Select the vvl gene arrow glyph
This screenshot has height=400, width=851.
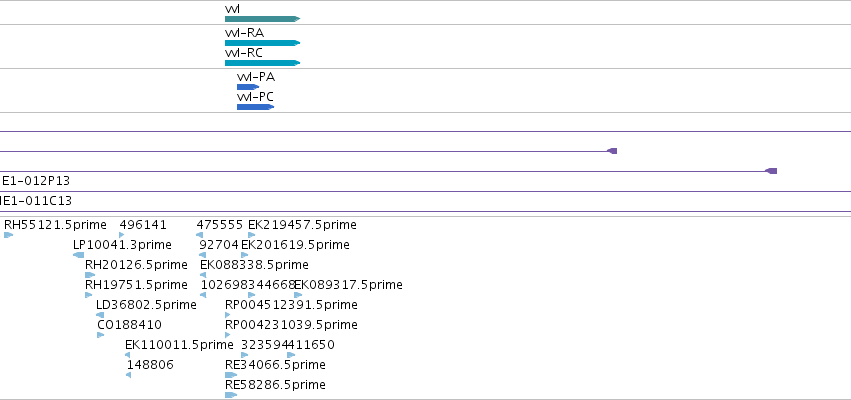point(262,19)
